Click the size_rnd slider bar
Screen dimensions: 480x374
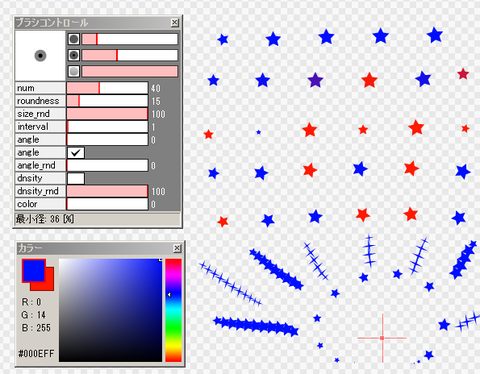point(107,114)
